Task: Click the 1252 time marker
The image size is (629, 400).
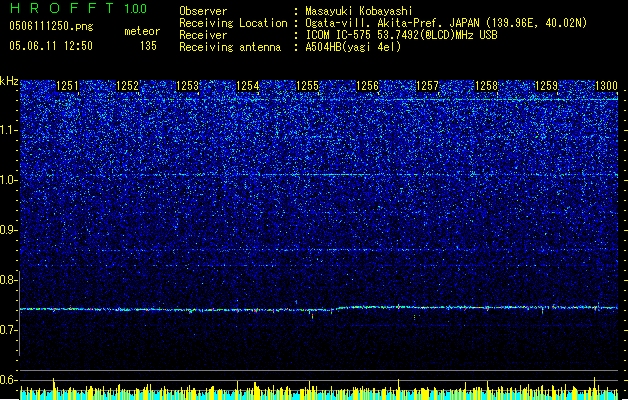Action: [128, 86]
